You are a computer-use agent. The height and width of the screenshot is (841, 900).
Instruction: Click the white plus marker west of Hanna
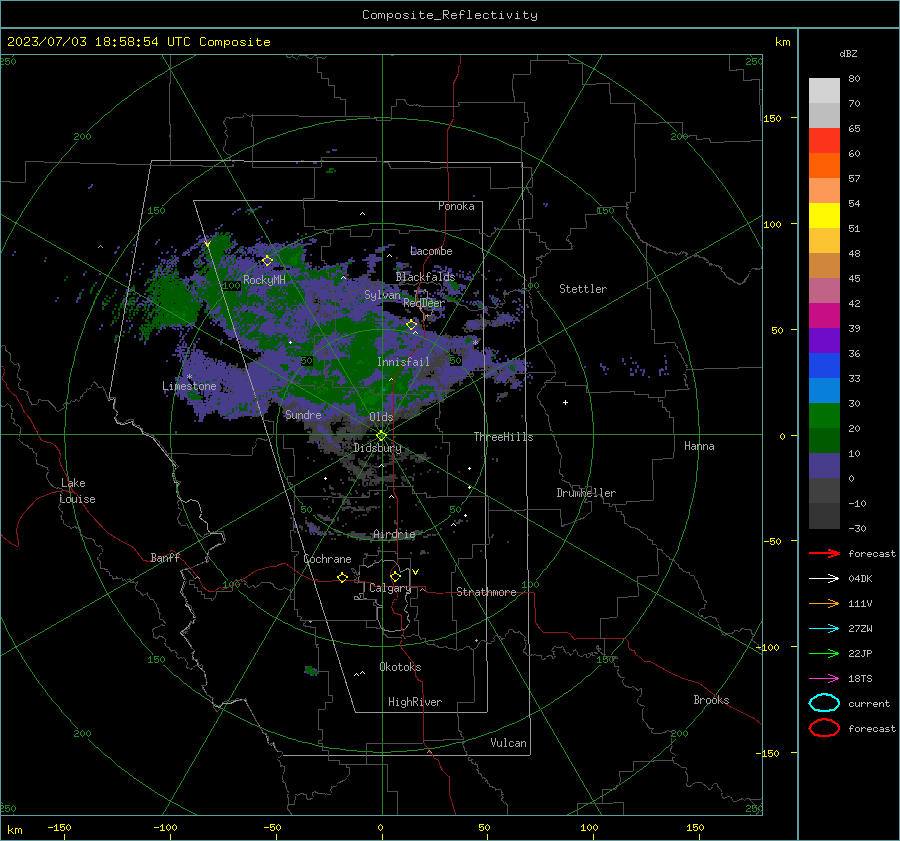coord(565,402)
